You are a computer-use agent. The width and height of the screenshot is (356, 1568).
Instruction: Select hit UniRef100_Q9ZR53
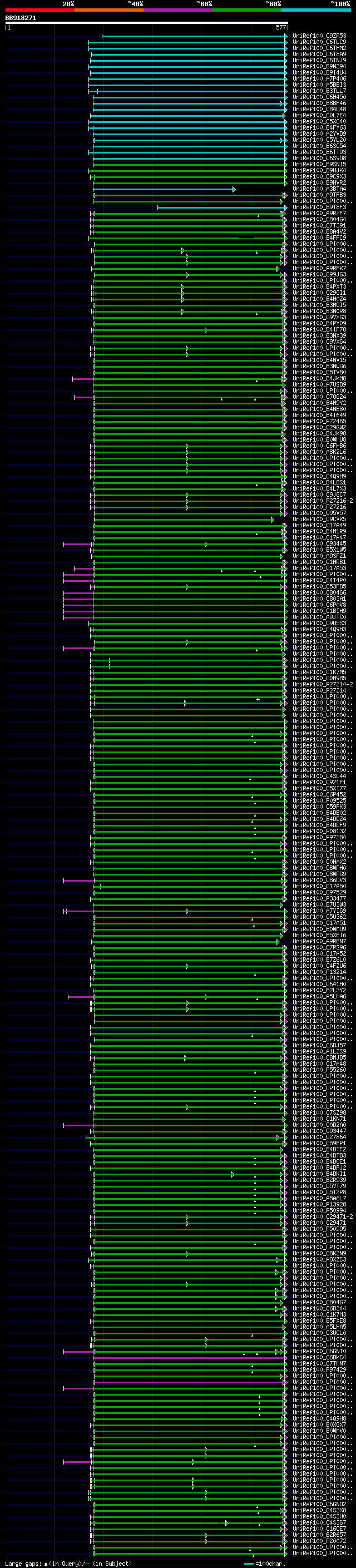coord(319,36)
